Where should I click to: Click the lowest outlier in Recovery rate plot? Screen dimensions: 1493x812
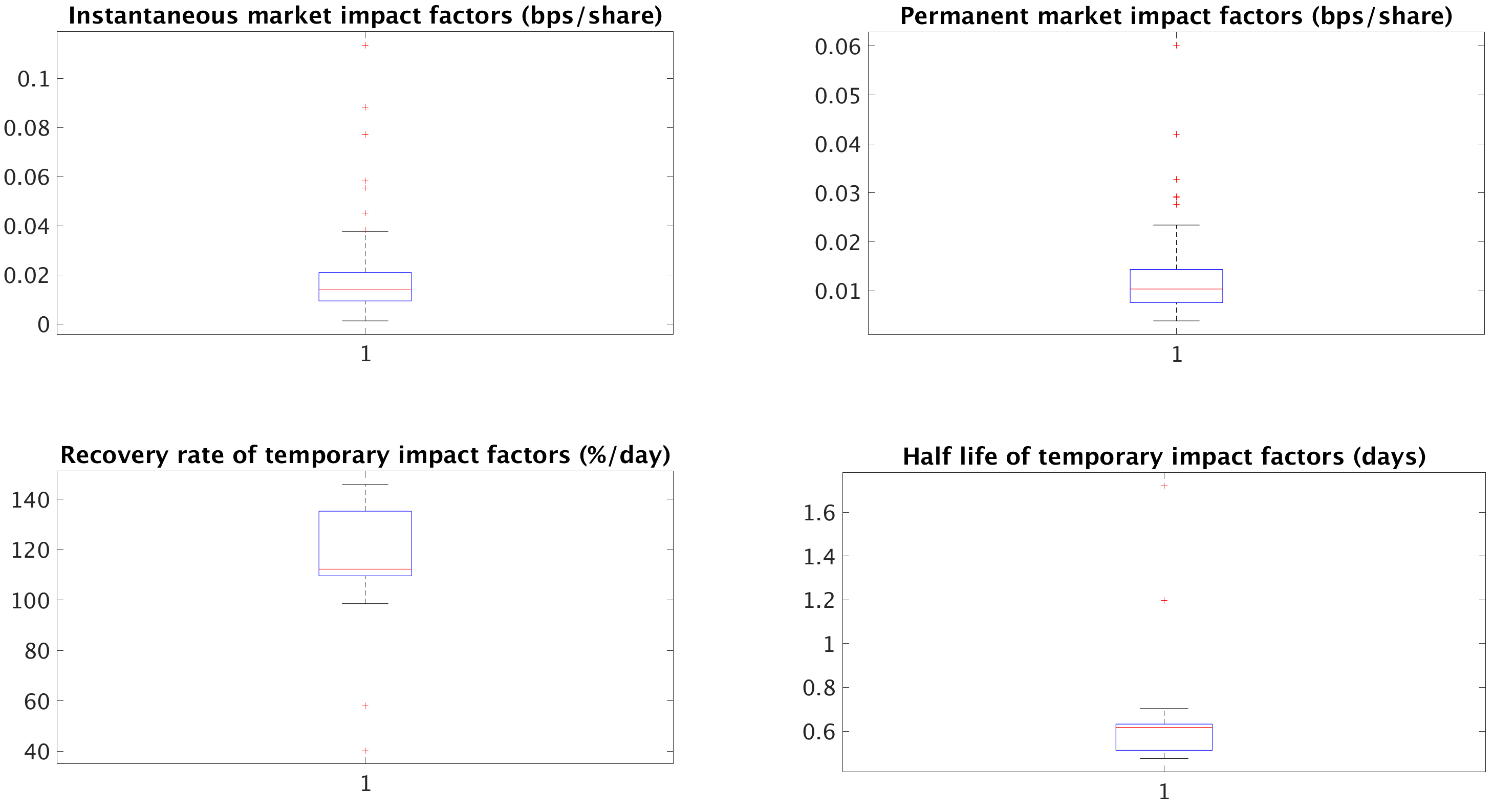click(x=365, y=751)
